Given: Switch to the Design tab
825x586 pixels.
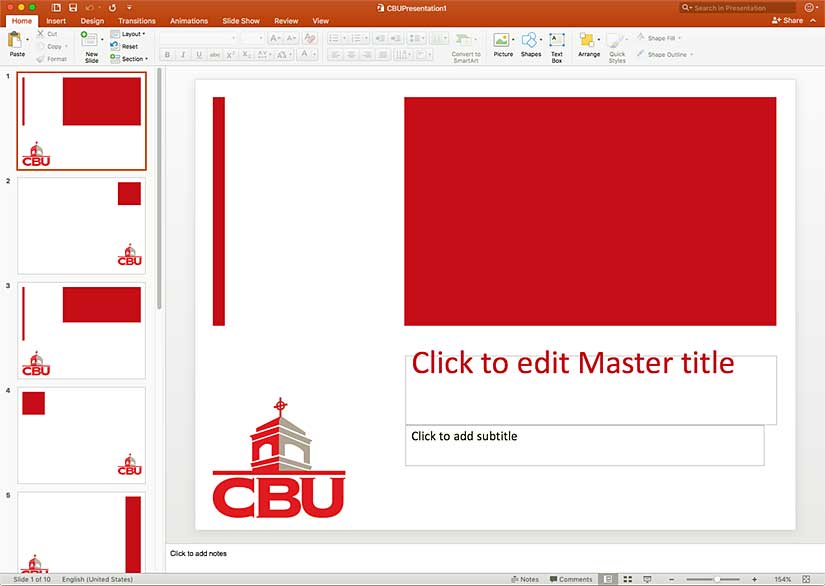Looking at the screenshot, I should [x=92, y=21].
